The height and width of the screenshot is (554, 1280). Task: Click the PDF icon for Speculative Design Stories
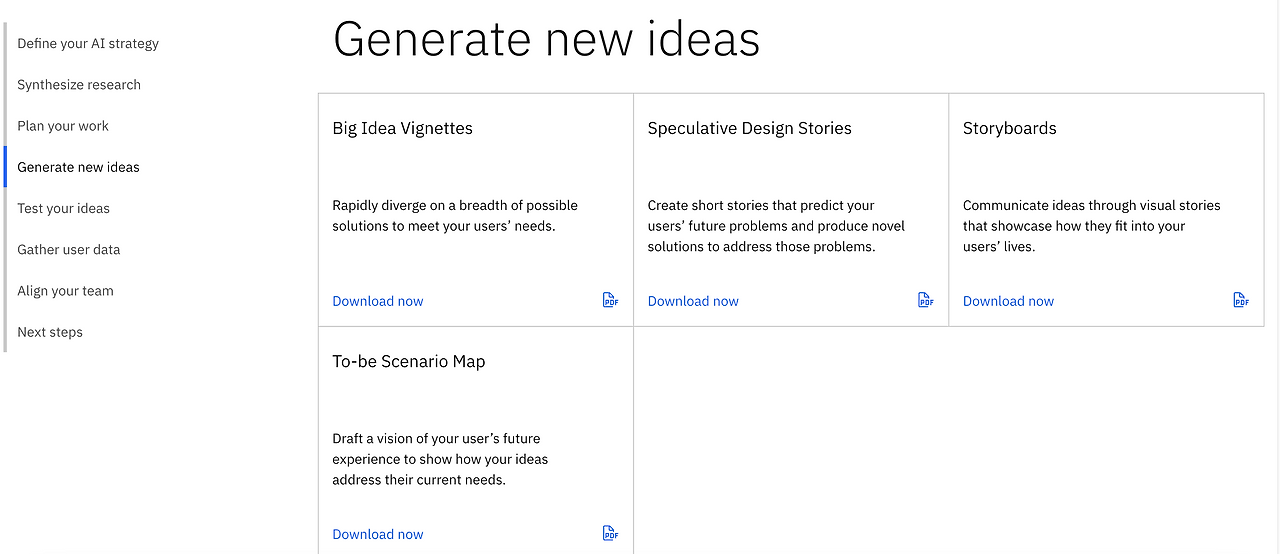click(925, 300)
